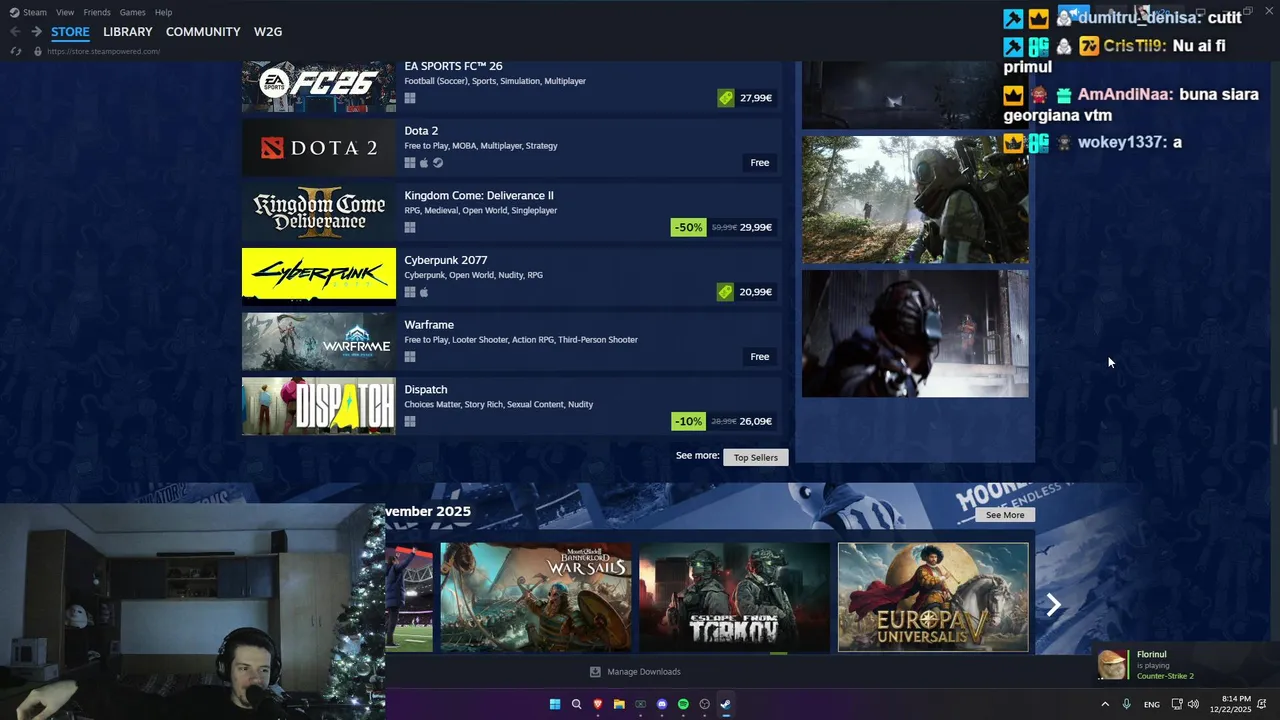Open the volume tray control
The image size is (1280, 720).
coord(1193,704)
